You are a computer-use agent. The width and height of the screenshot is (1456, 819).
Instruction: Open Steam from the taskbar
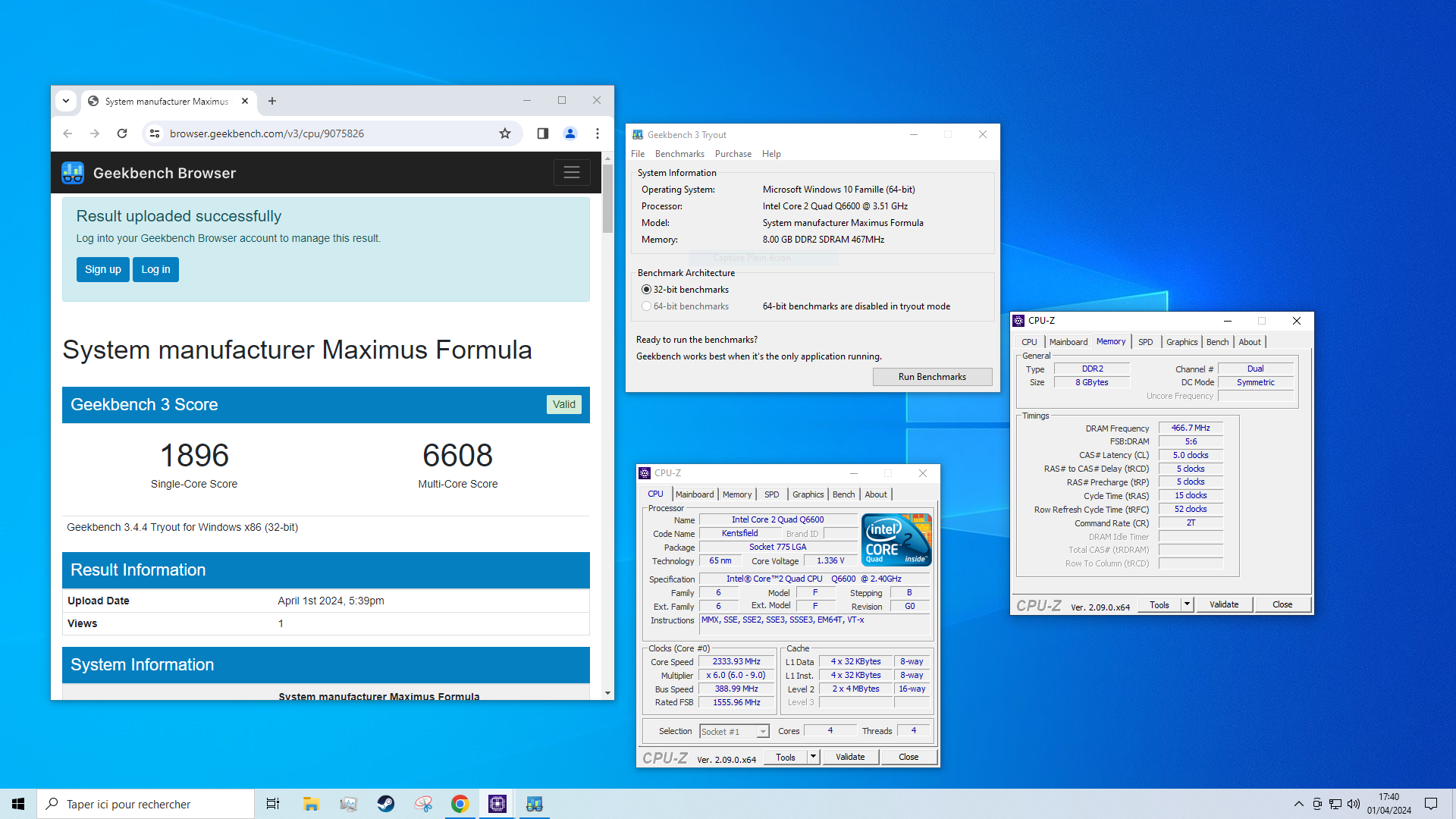(x=385, y=804)
